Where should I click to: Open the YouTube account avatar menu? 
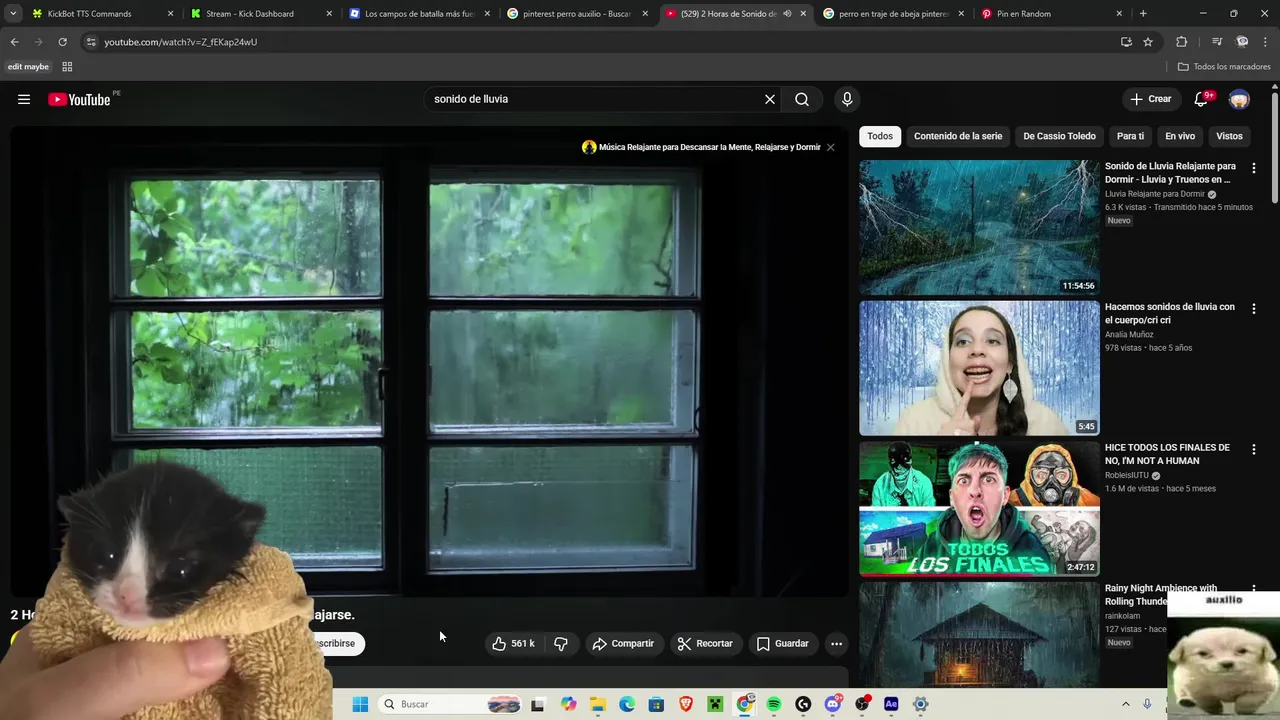[x=1239, y=99]
